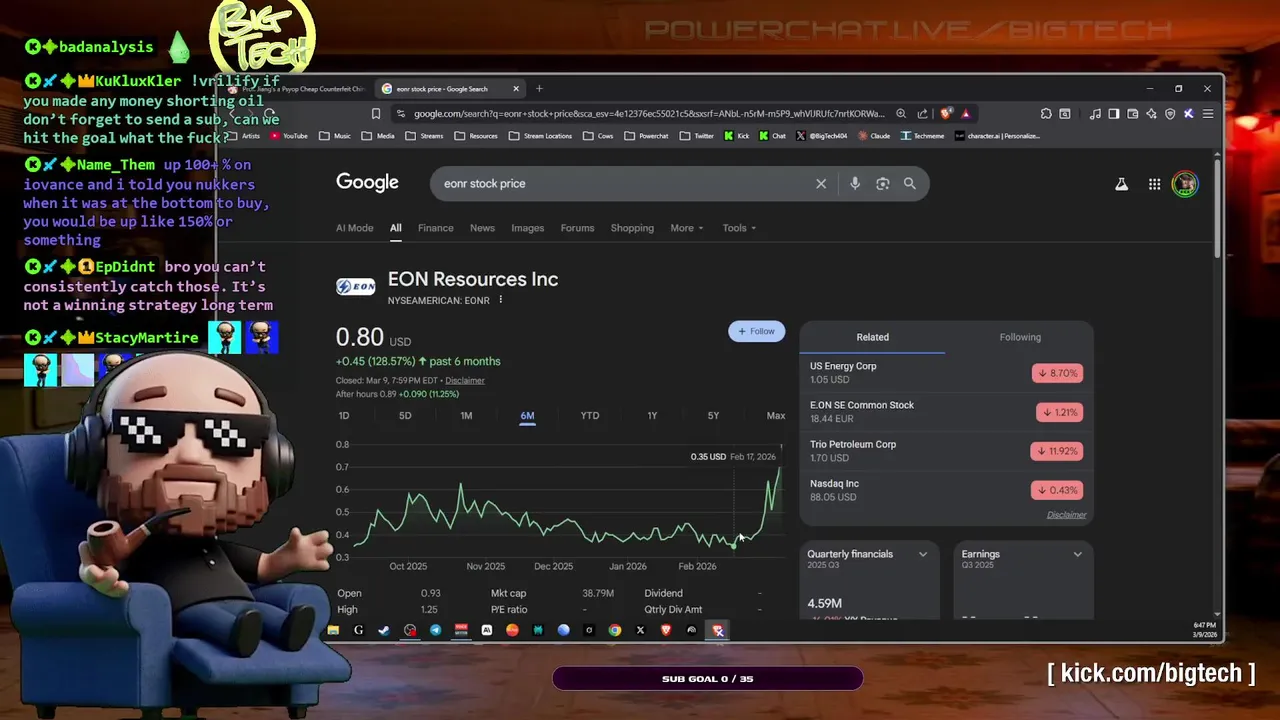Switch to AI Mode tab
The image size is (1280, 720).
click(x=355, y=228)
